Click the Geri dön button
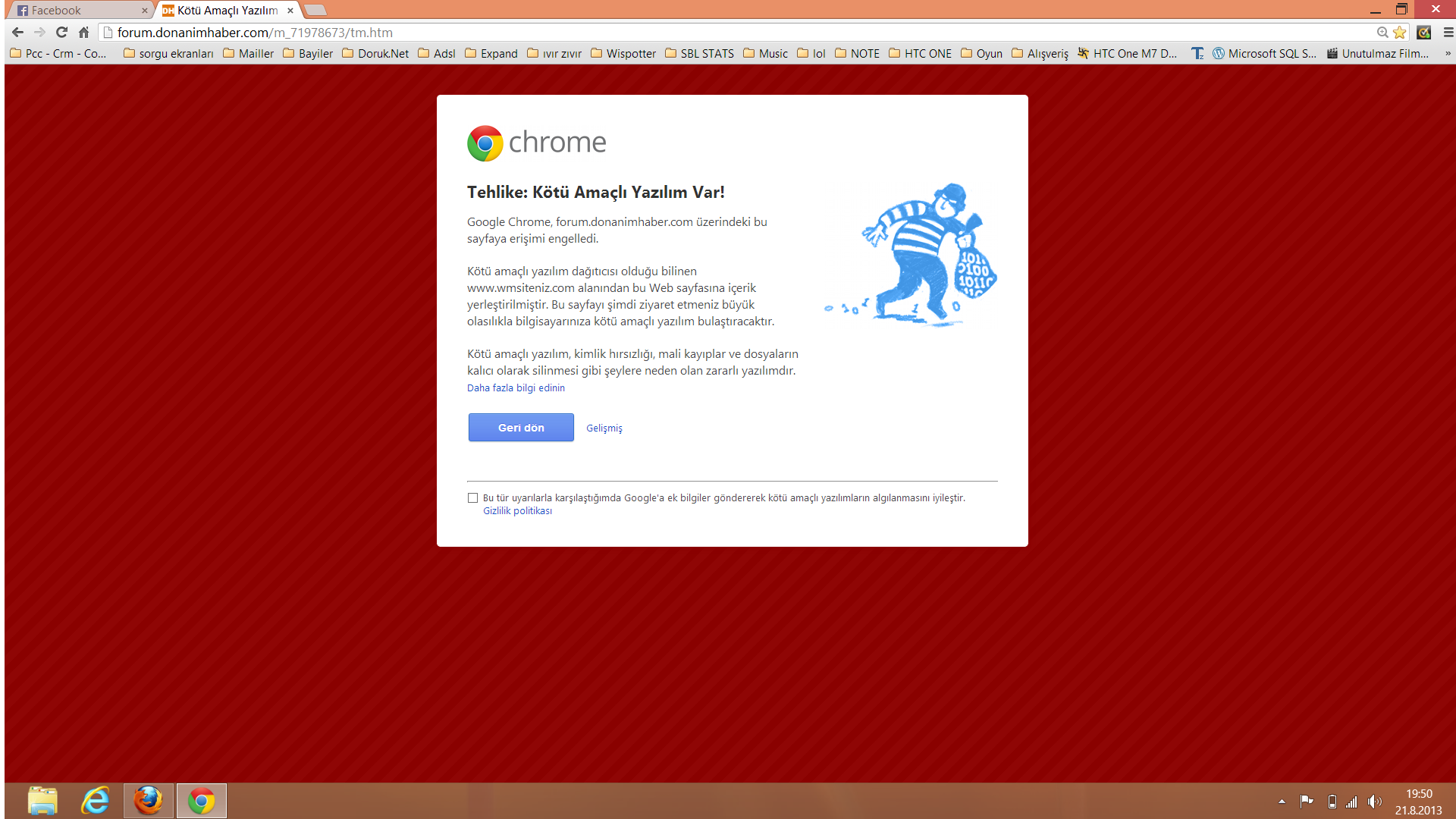This screenshot has height=819, width=1456. 521,428
